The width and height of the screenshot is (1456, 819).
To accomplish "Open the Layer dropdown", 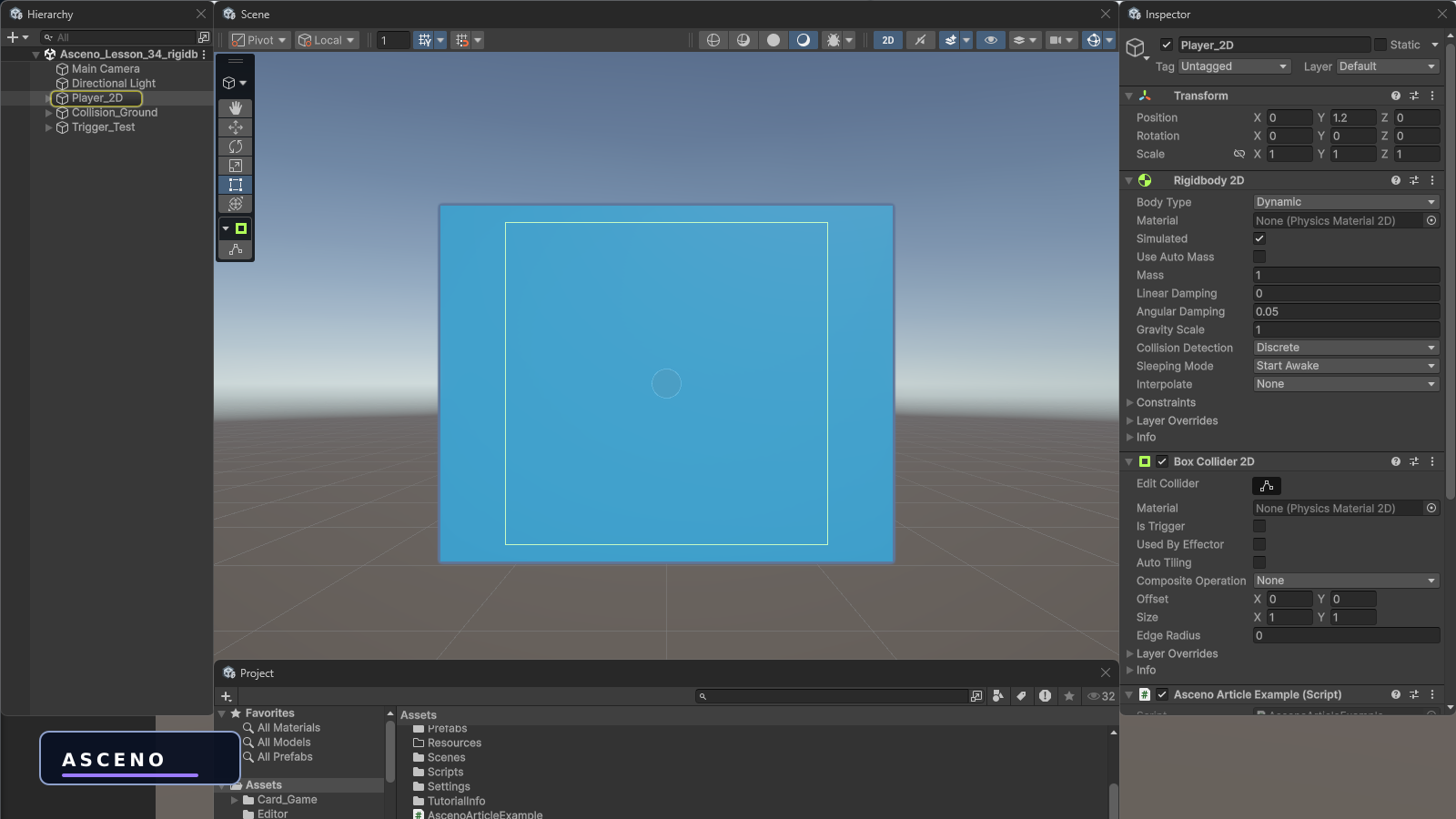I will click(x=1387, y=66).
